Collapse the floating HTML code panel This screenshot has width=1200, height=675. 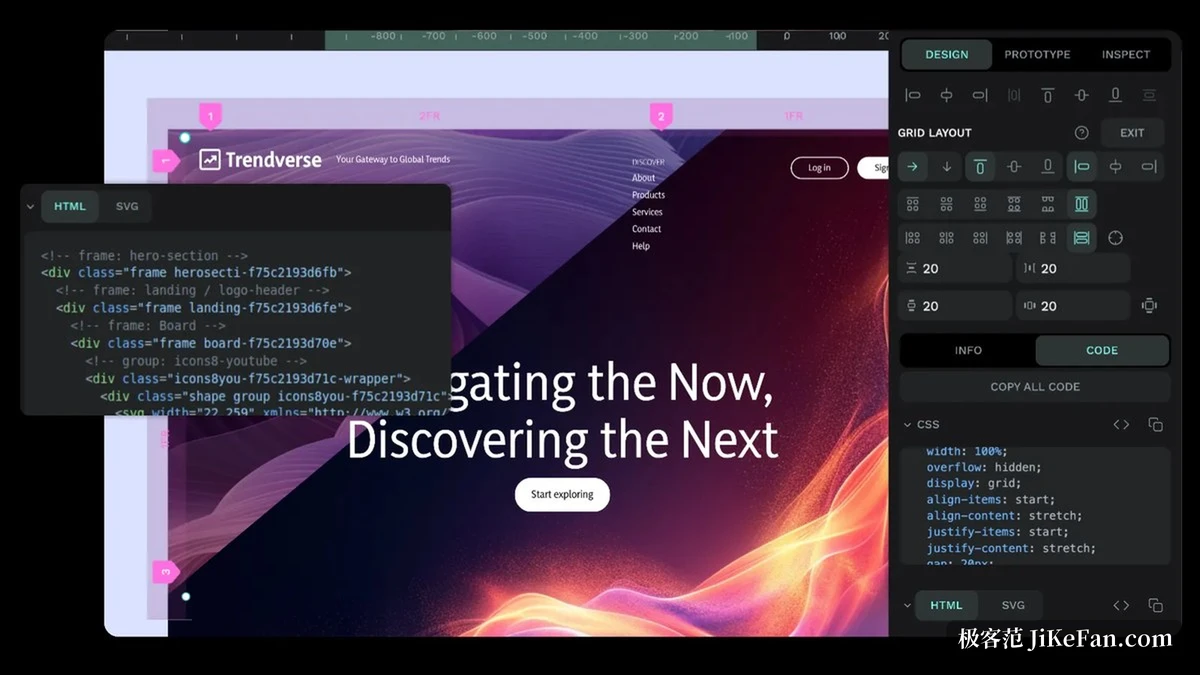point(30,207)
